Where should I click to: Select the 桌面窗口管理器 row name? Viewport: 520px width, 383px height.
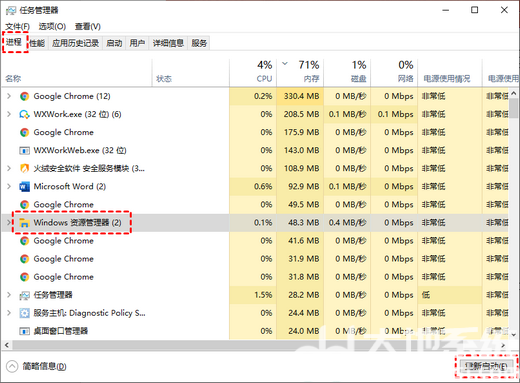pyautogui.click(x=60, y=331)
